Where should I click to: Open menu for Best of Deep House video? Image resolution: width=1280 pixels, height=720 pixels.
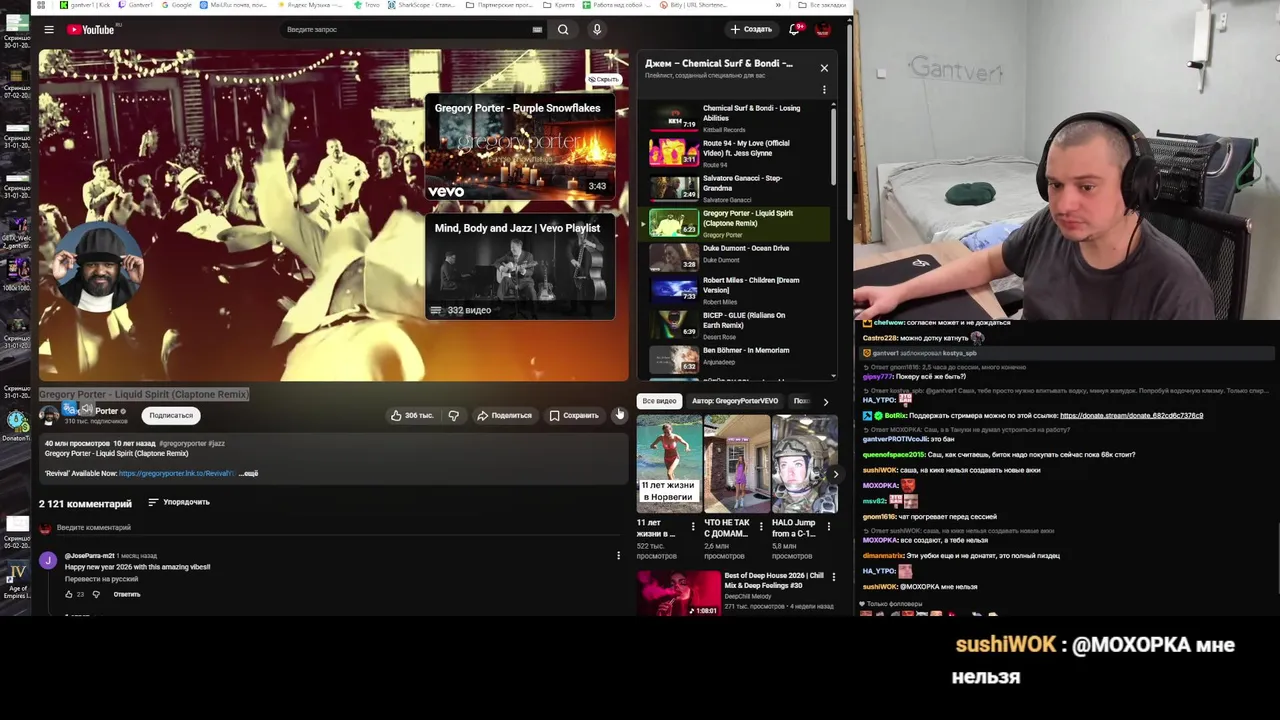click(x=833, y=577)
